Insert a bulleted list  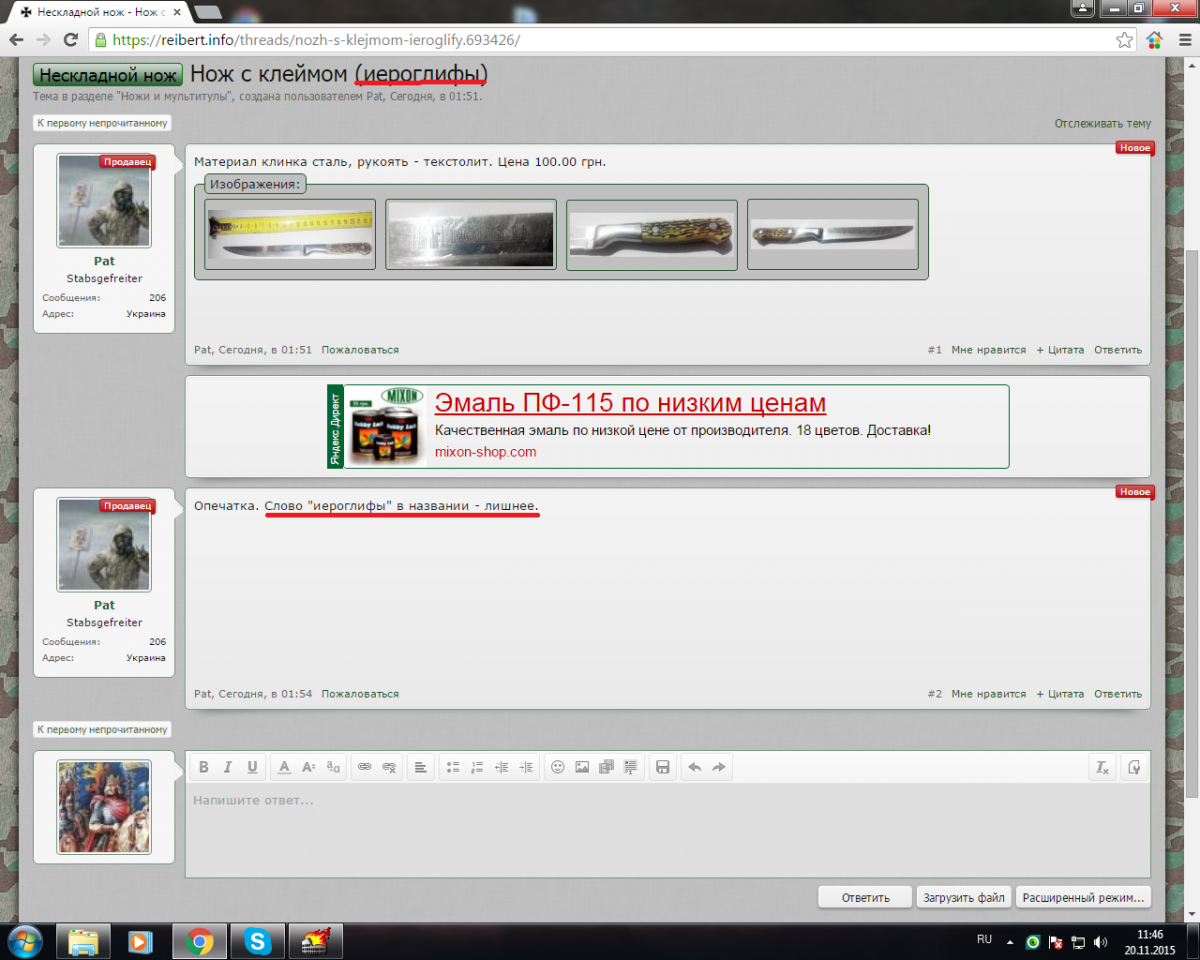[453, 767]
